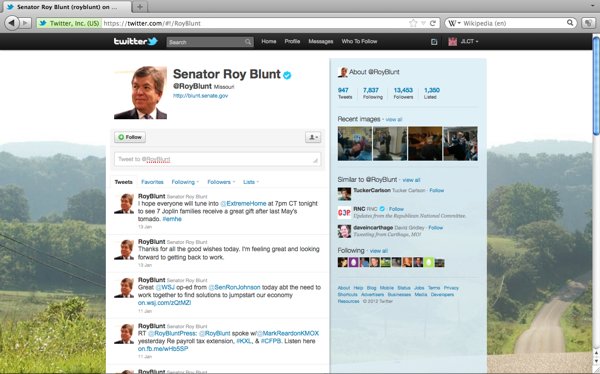Image resolution: width=600 pixels, height=374 pixels.
Task: Expand the Lists tab dropdown
Action: point(258,182)
